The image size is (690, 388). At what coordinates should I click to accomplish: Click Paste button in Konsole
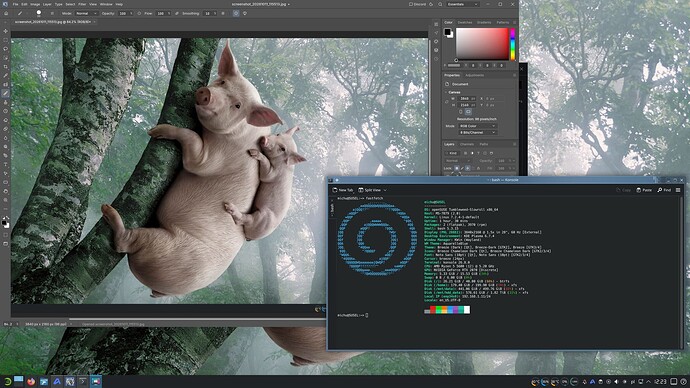click(644, 190)
